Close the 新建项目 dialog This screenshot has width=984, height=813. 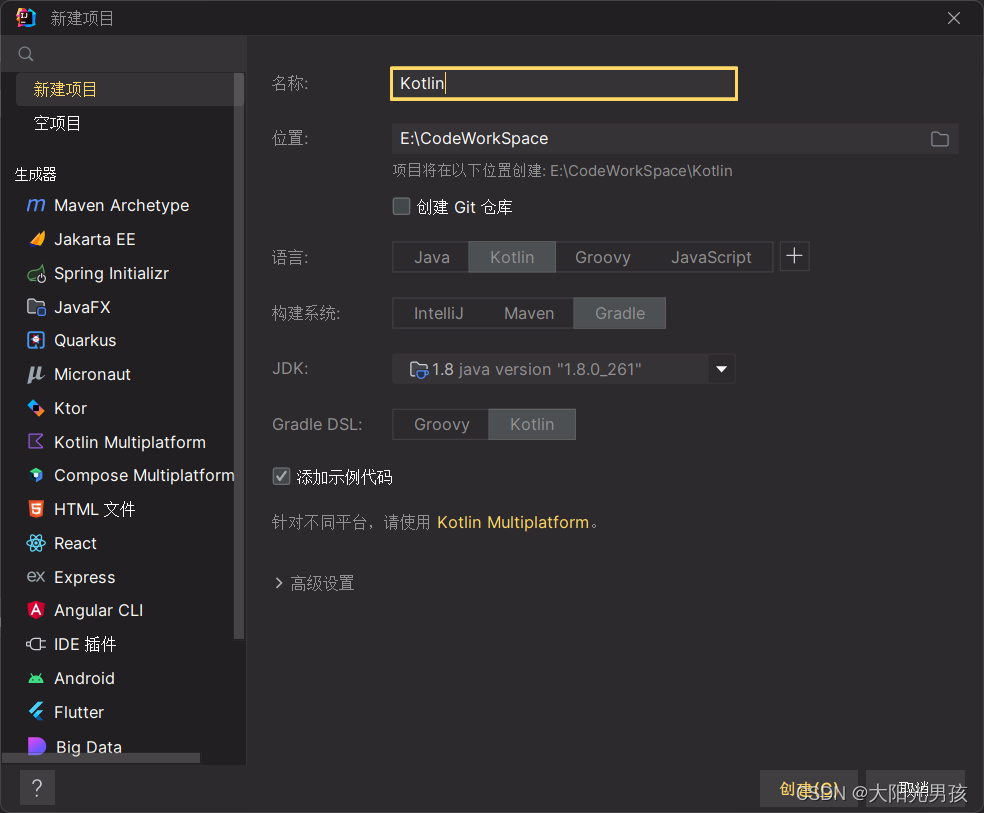pyautogui.click(x=954, y=18)
